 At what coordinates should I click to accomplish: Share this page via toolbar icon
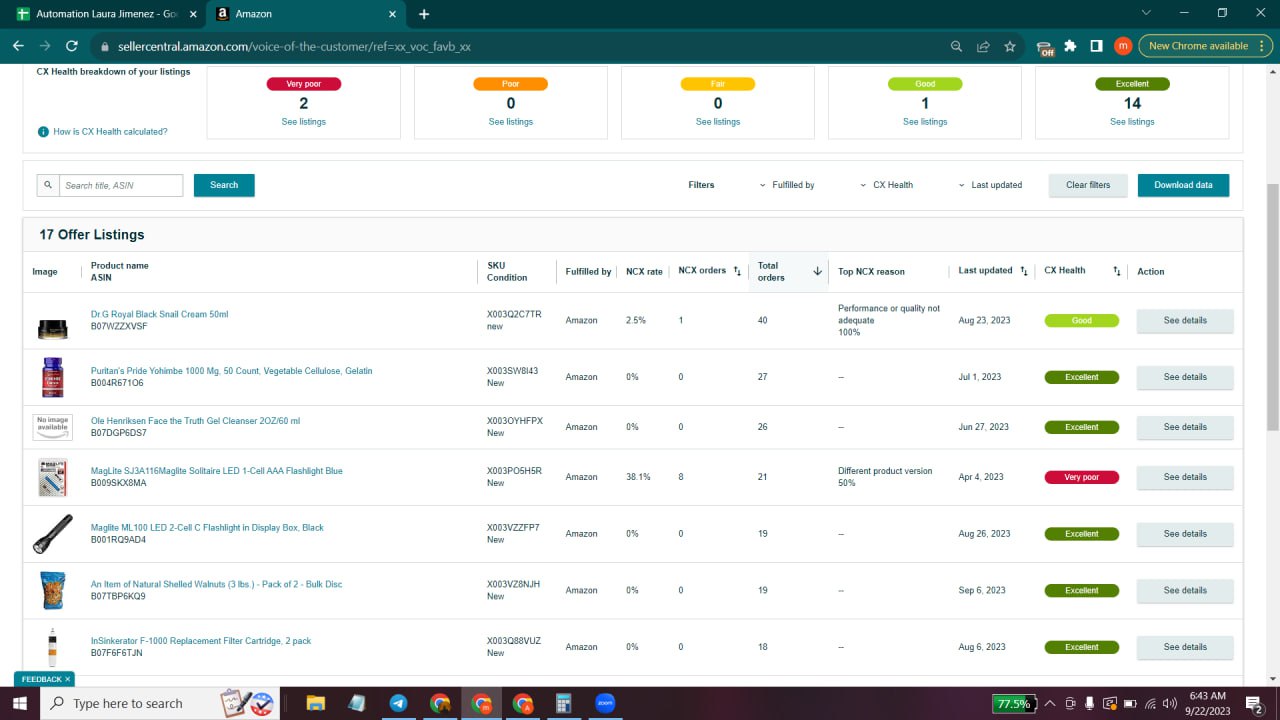984,46
